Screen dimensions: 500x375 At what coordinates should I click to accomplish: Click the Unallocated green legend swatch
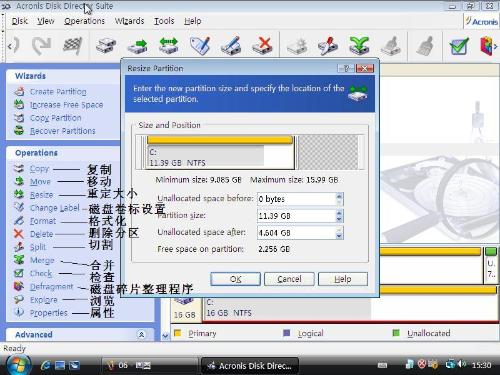396,333
